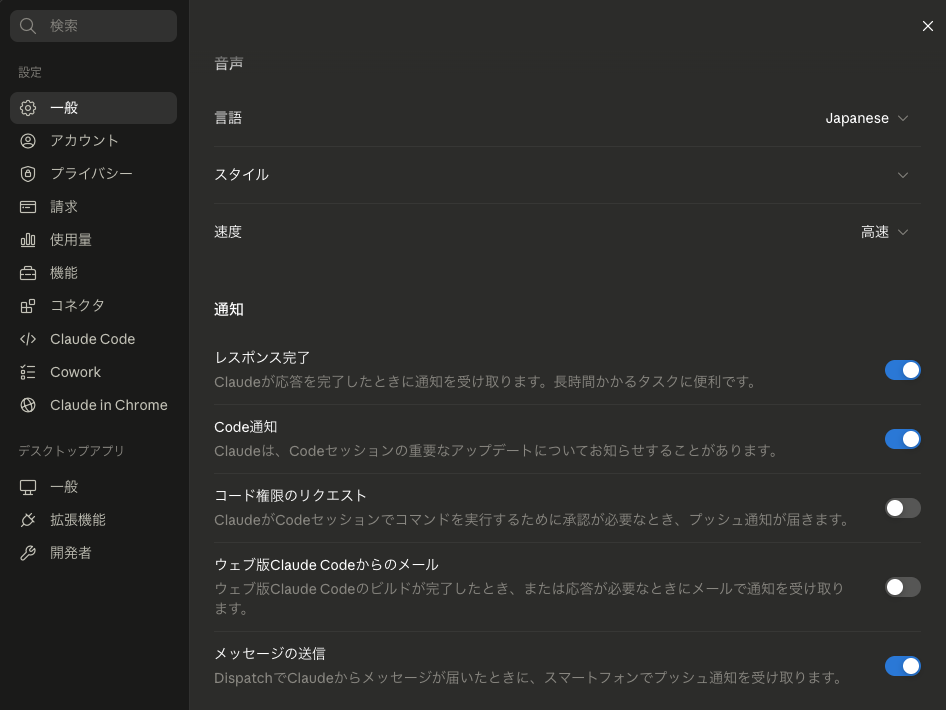Click the checklist icon for Cowork
The width and height of the screenshot is (946, 710).
[x=28, y=372]
